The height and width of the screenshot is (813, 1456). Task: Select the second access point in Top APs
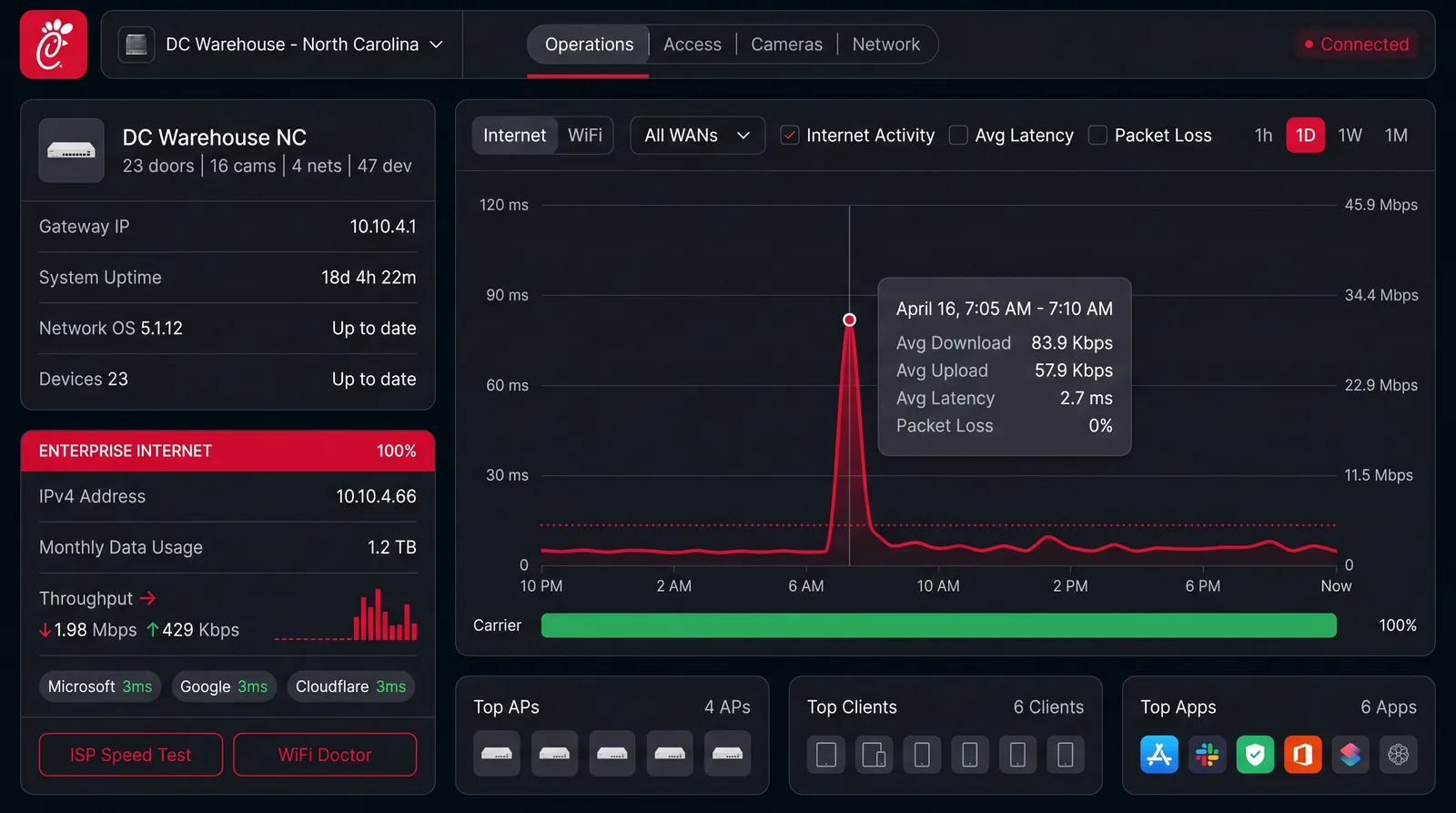tap(554, 753)
